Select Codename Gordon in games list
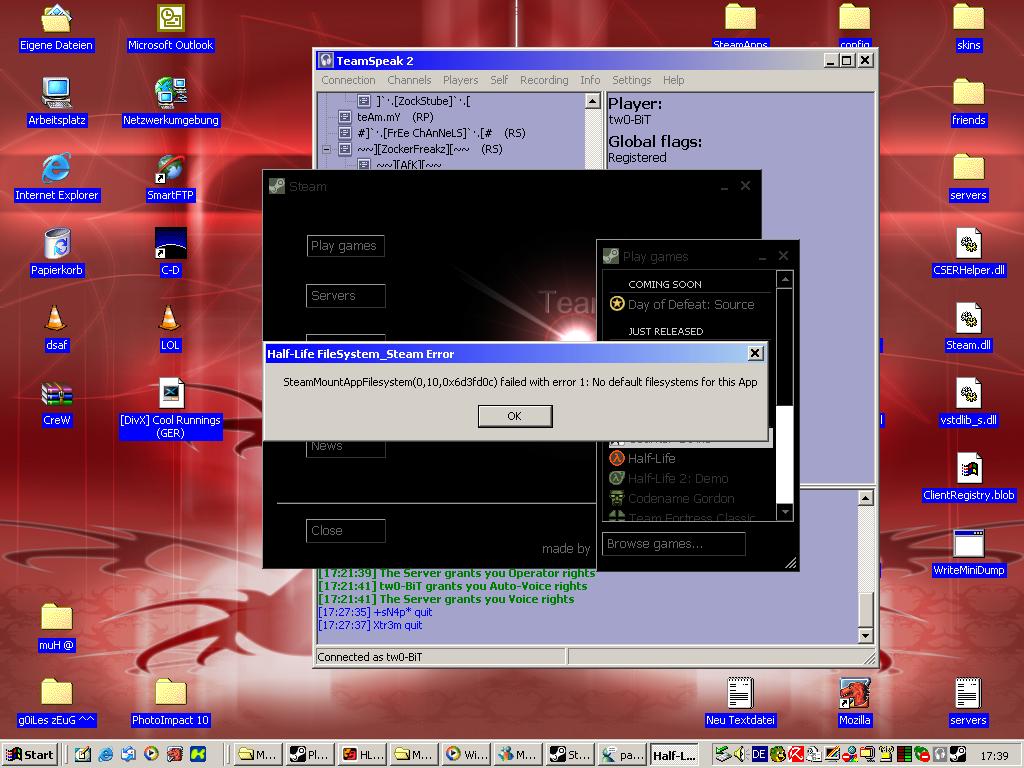 (x=672, y=498)
